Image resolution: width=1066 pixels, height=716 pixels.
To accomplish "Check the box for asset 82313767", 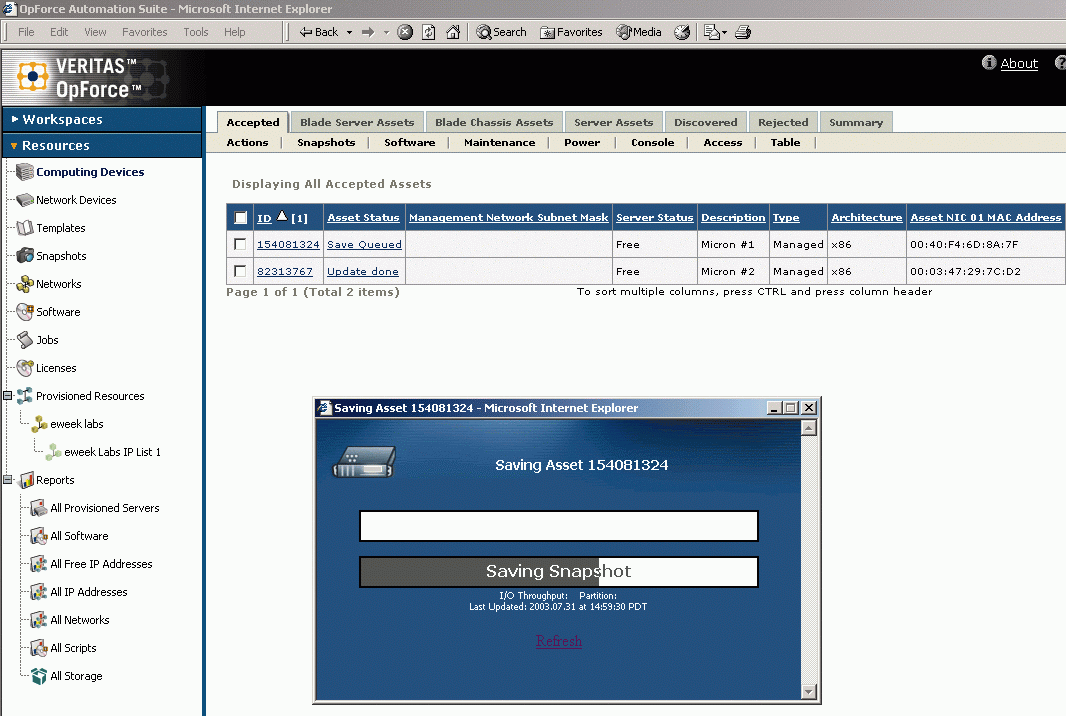I will click(x=240, y=271).
